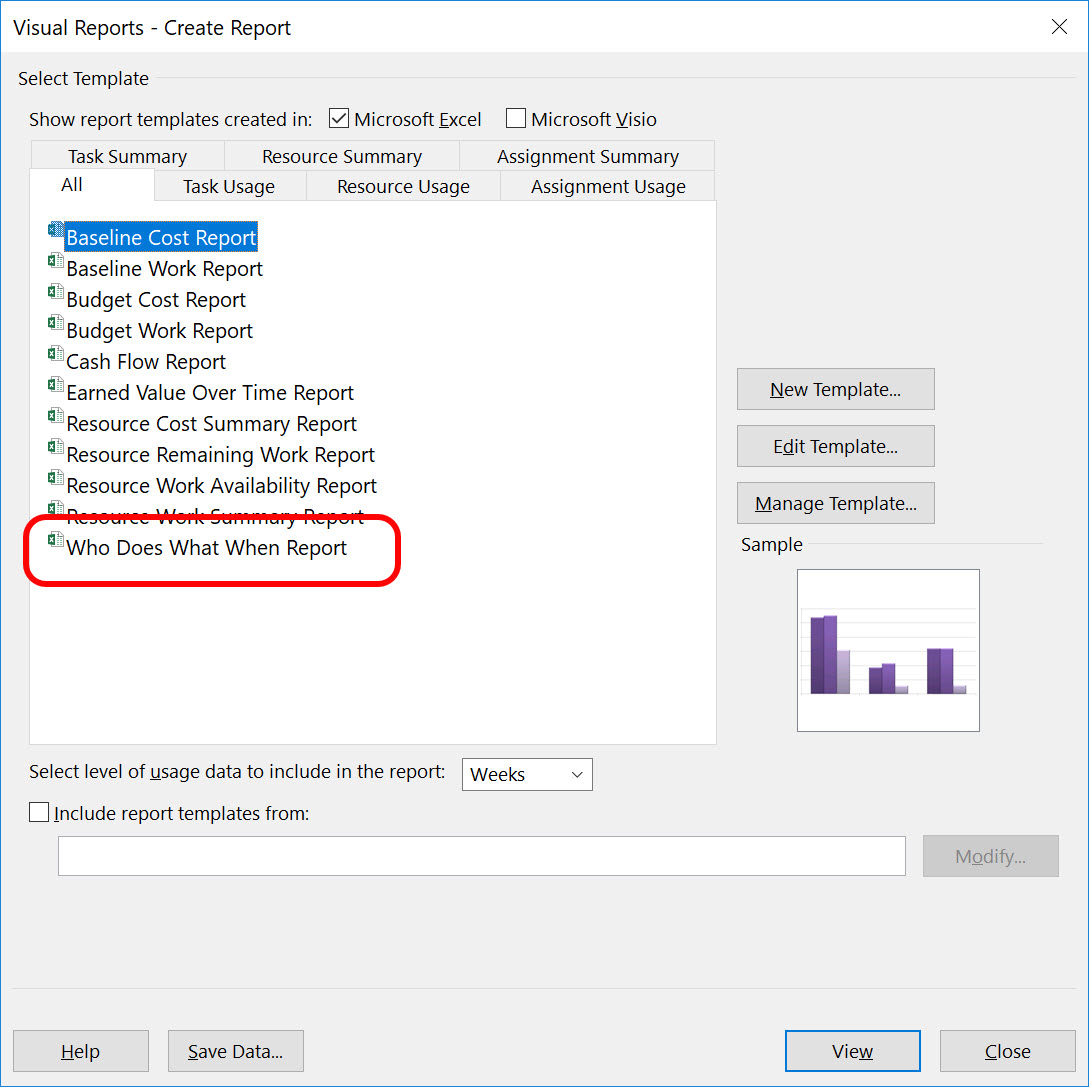Click the Sample chart preview thumbnail
Viewport: 1089px width, 1087px height.
(x=888, y=650)
